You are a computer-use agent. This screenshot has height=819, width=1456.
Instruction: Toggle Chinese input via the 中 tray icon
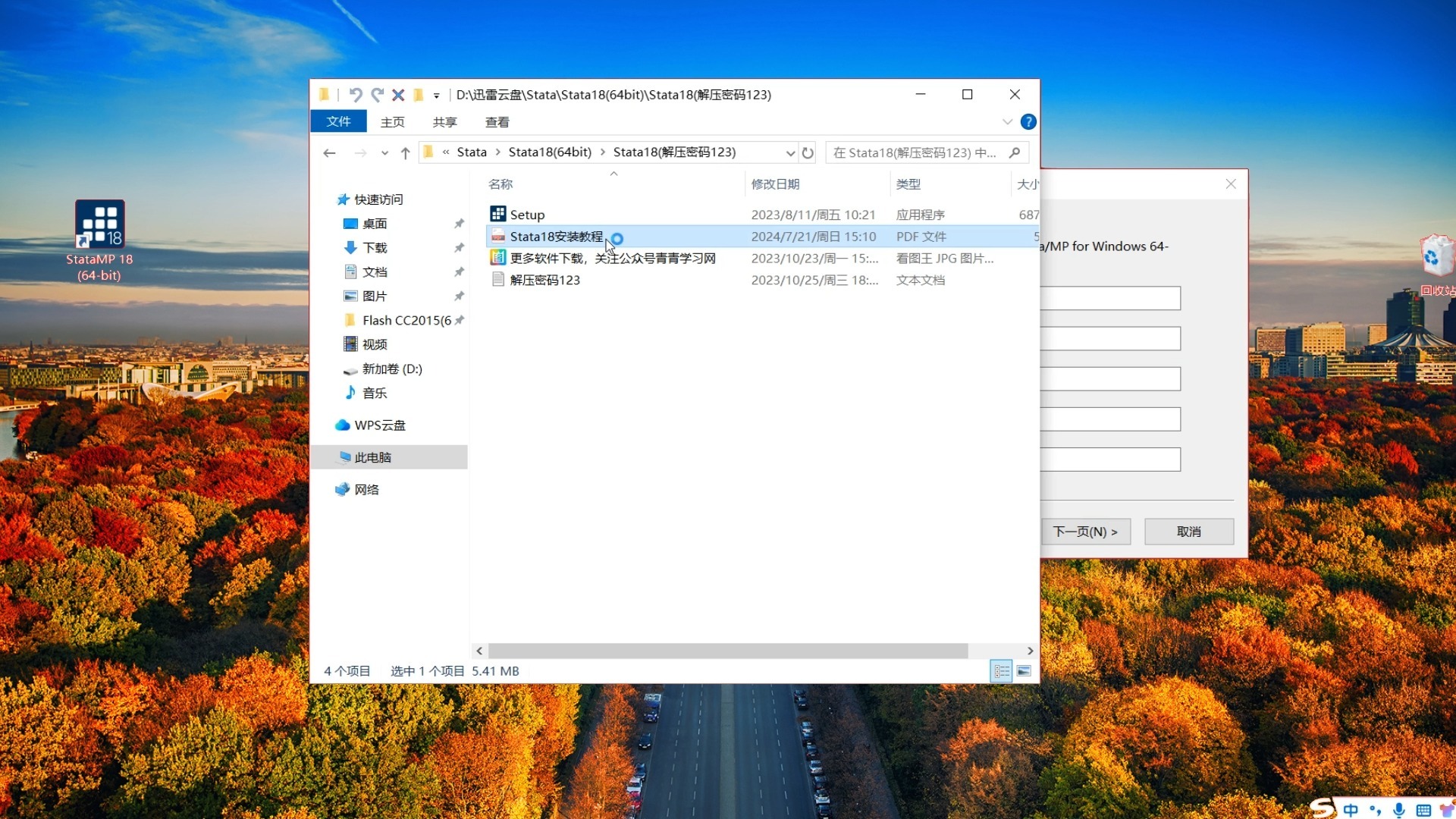click(x=1351, y=808)
